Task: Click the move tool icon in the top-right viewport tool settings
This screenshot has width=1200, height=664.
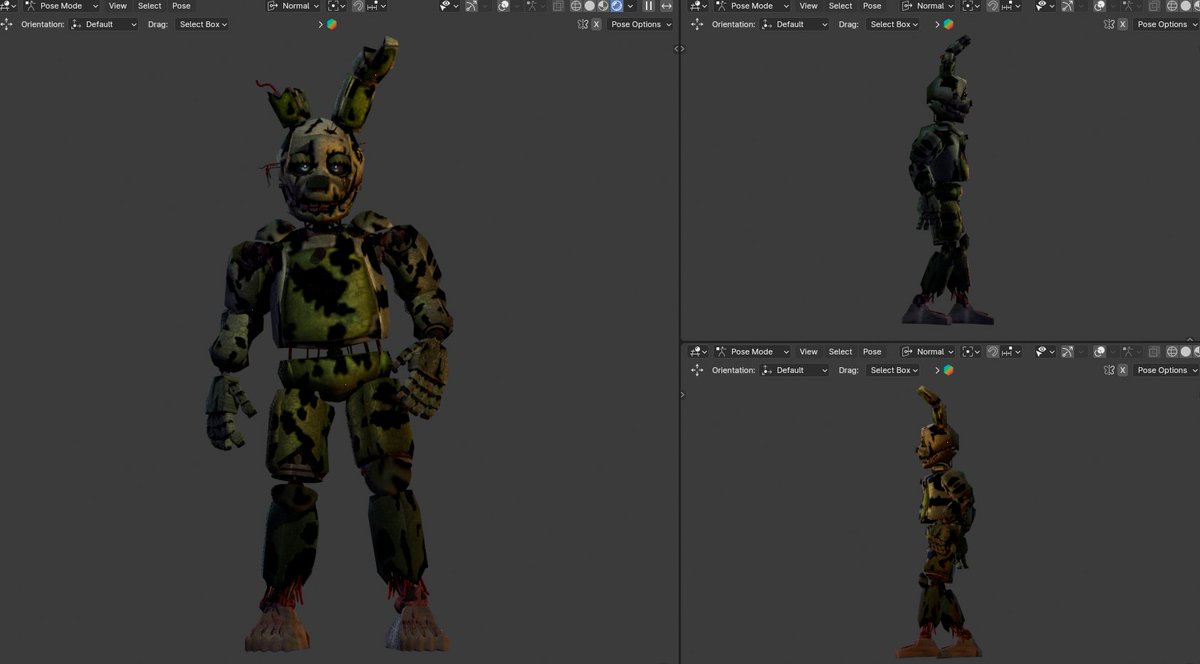Action: [697, 24]
